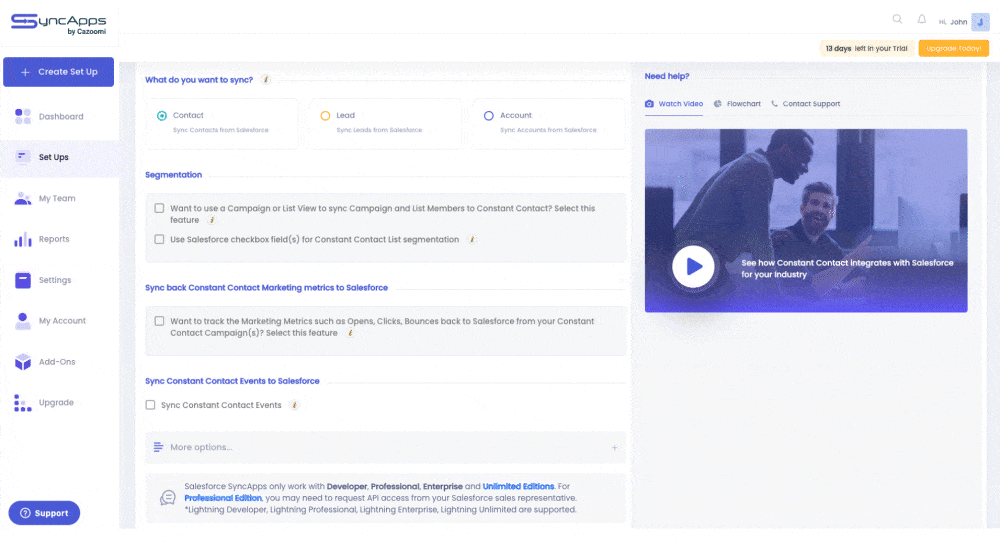Open the notifications bell
1000x542 pixels.
(x=922, y=19)
